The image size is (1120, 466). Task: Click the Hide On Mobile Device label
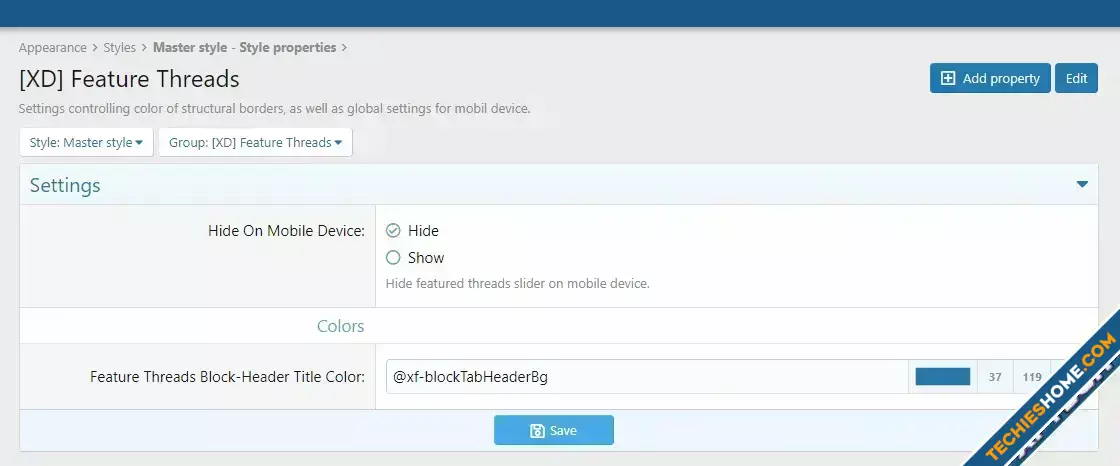coord(286,231)
